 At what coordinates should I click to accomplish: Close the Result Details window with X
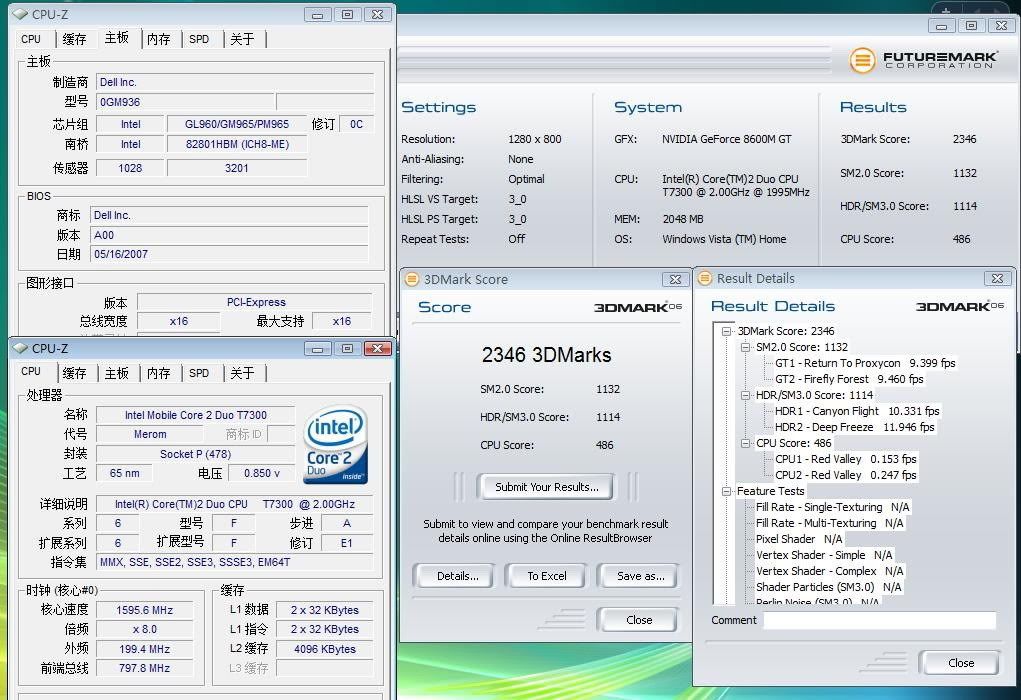996,279
